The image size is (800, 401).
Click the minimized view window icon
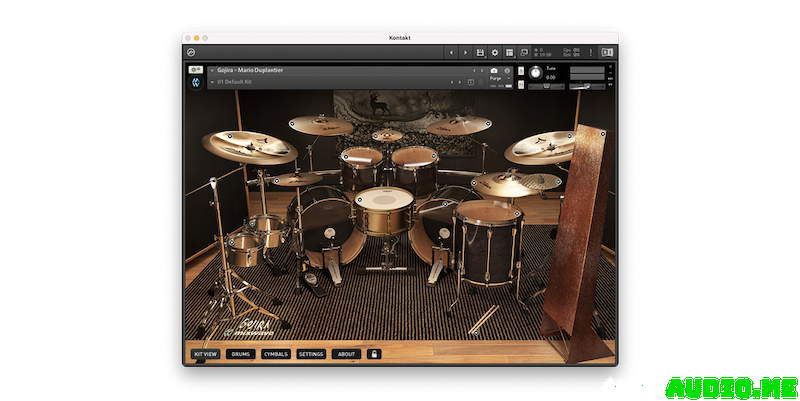click(523, 52)
